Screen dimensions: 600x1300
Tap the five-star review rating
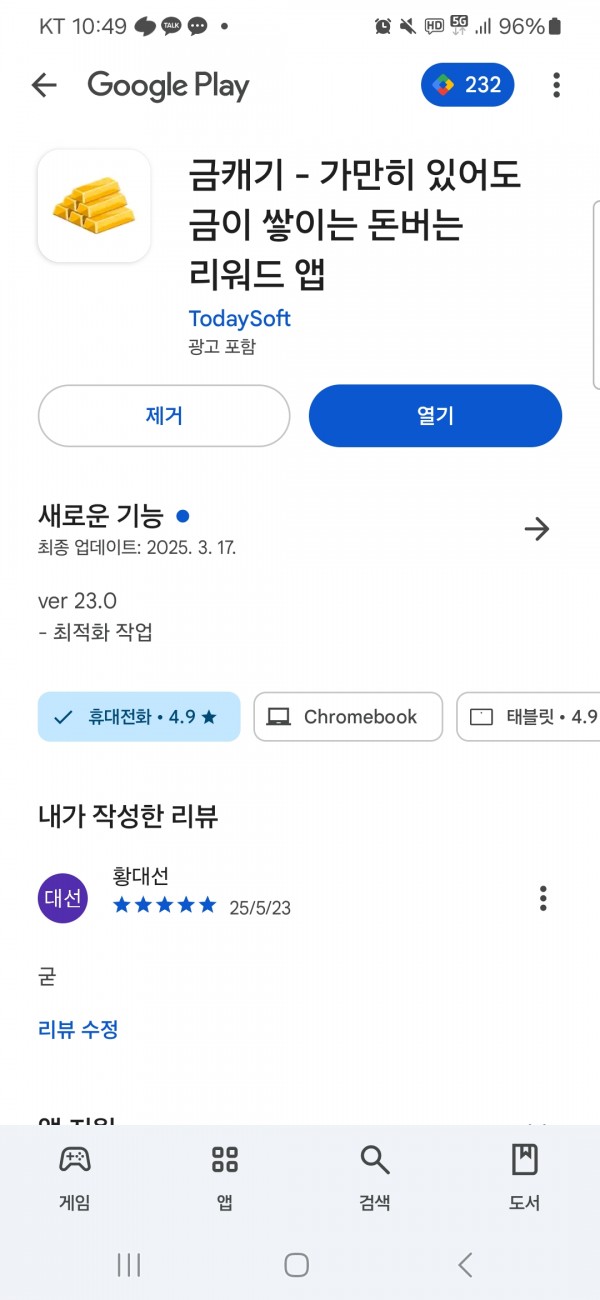tap(165, 906)
